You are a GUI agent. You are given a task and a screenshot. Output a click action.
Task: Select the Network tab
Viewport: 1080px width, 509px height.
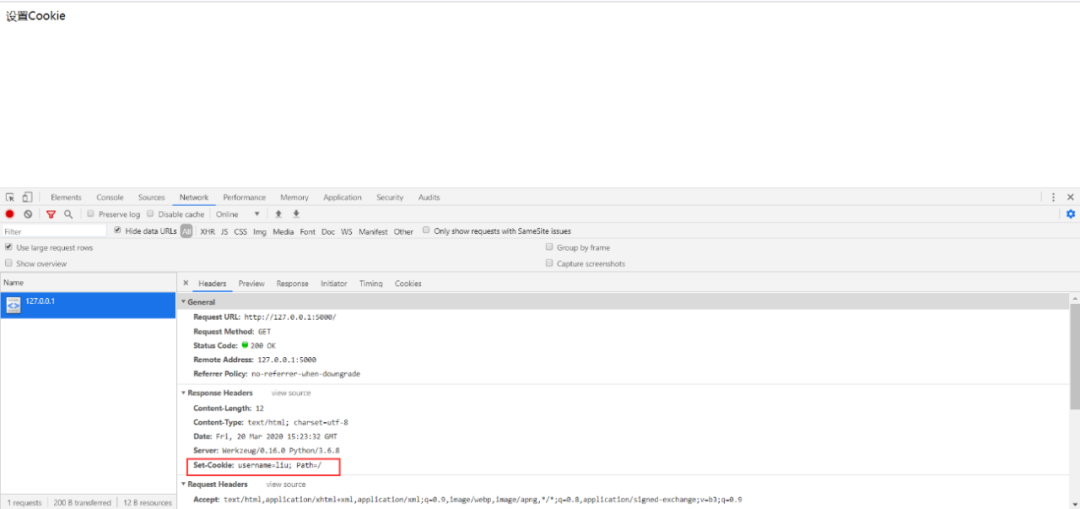(194, 197)
